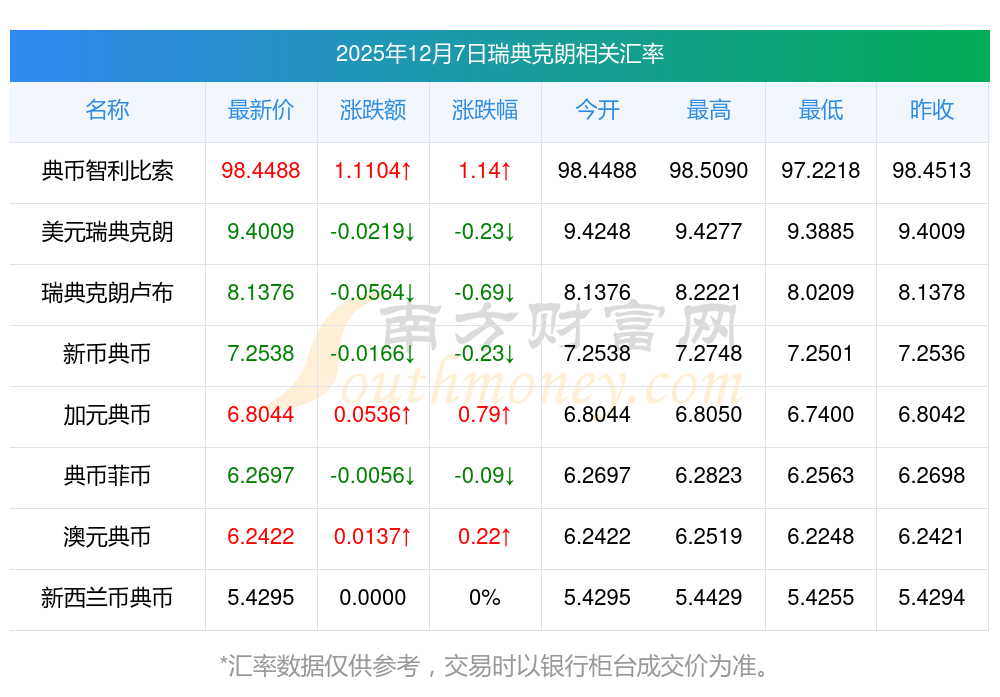Click the low value 6.7400
The image size is (1000, 697).
[x=821, y=415]
